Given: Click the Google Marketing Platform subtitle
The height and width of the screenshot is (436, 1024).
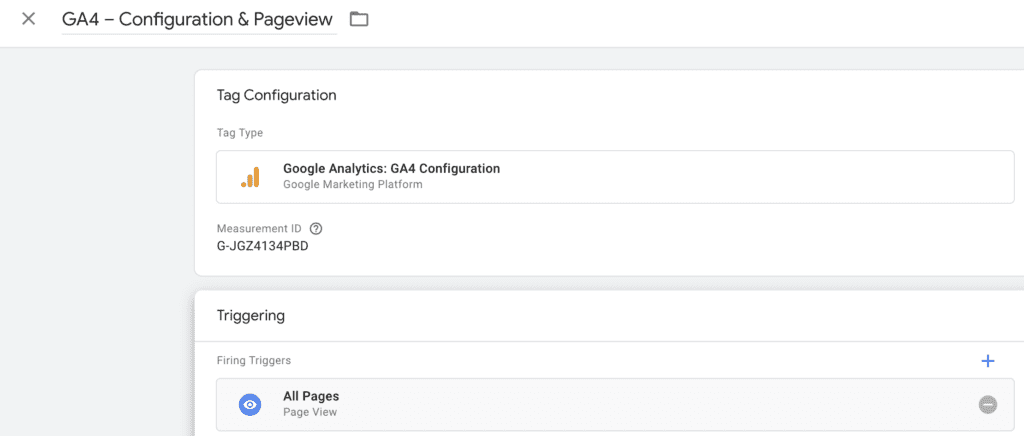Looking at the screenshot, I should point(353,185).
